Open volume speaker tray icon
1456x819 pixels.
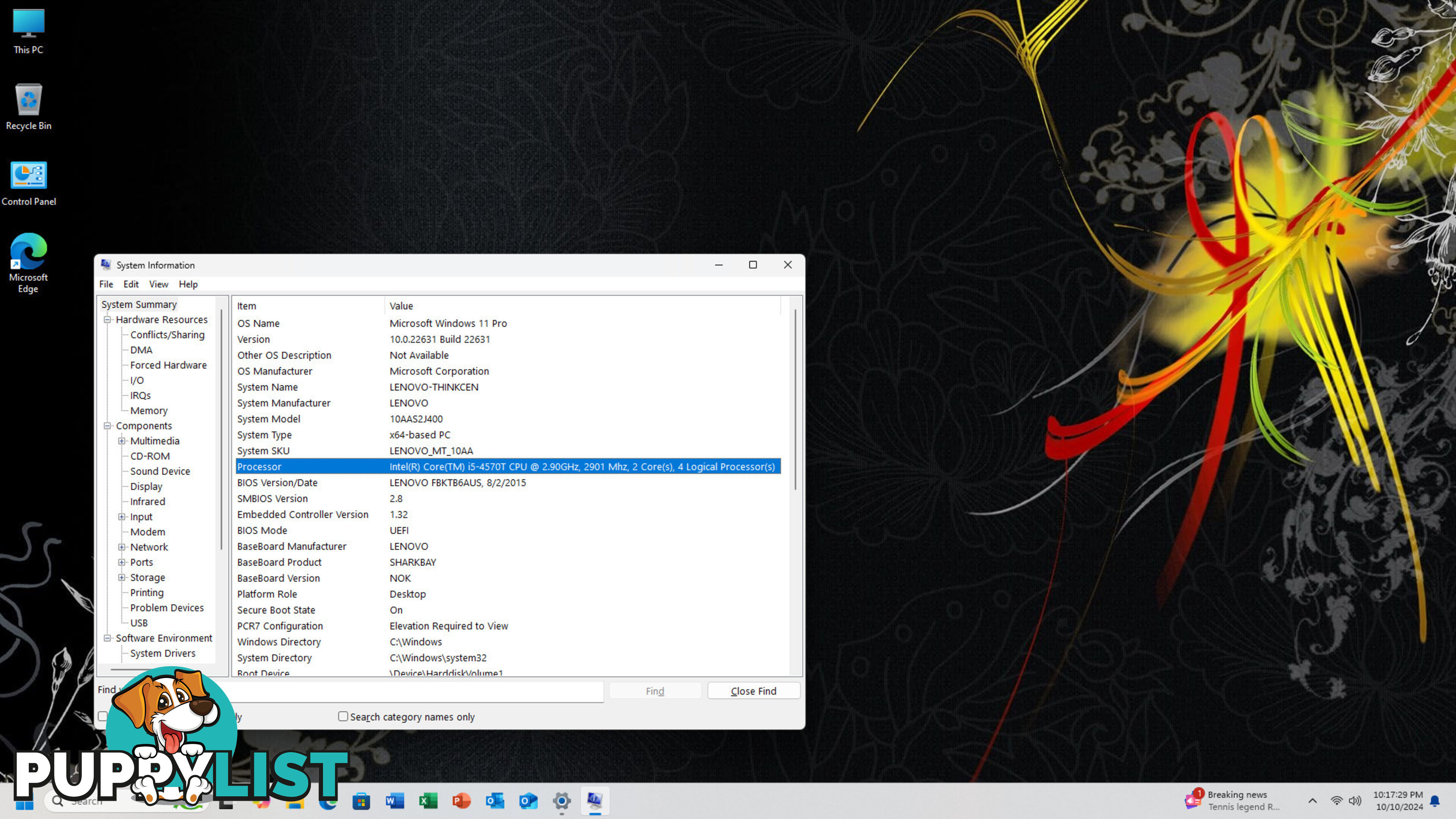click(x=1355, y=801)
